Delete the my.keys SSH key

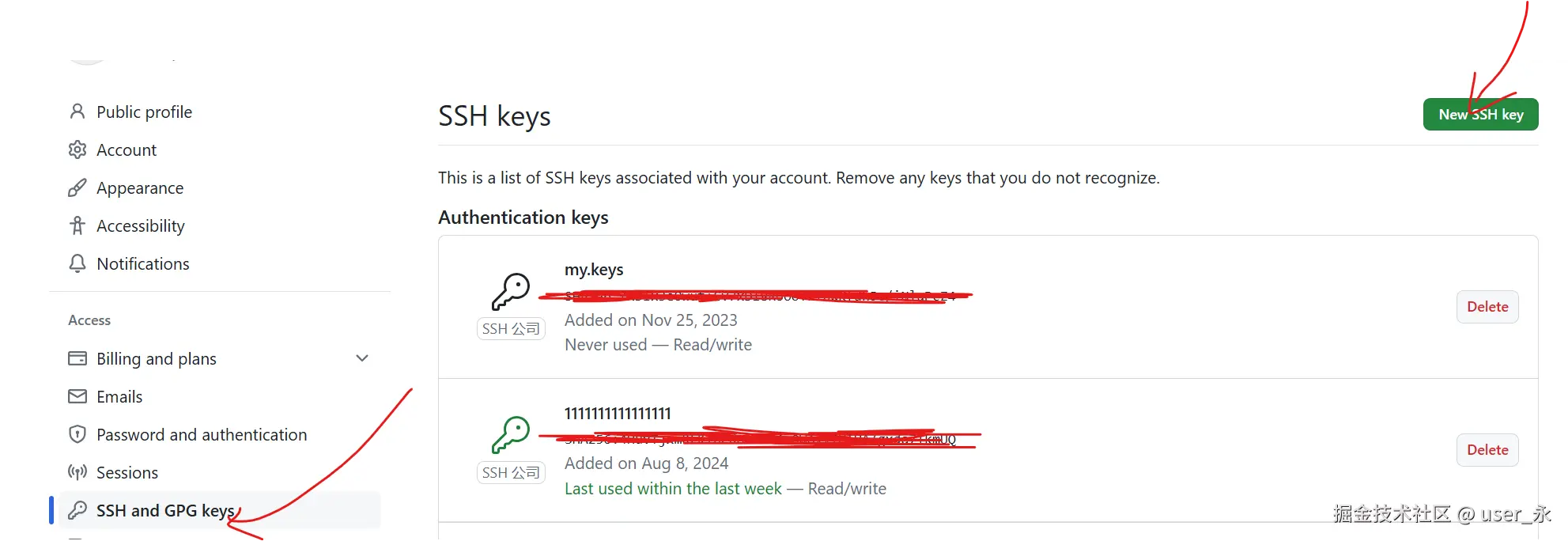click(x=1487, y=307)
